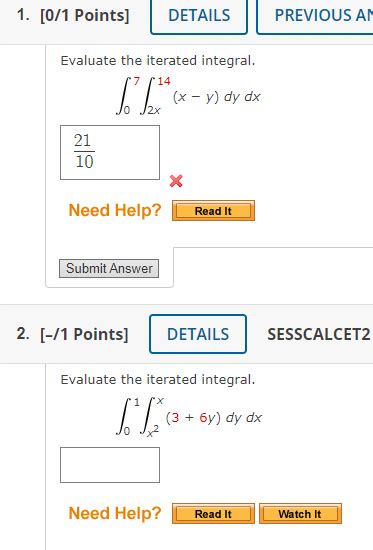Click the denominator 10 in the answer
Image resolution: width=373 pixels, height=550 pixels.
84,162
